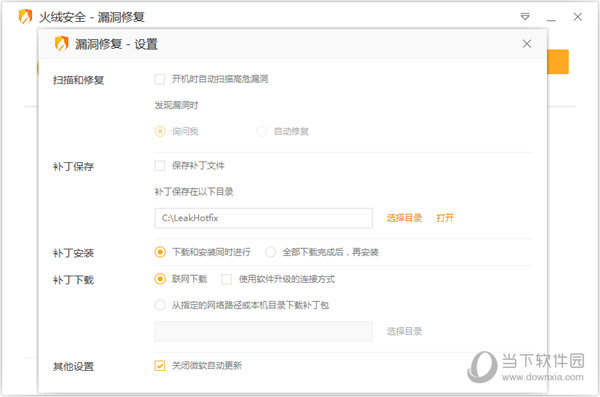Click the 其他设置 section label

click(x=73, y=366)
